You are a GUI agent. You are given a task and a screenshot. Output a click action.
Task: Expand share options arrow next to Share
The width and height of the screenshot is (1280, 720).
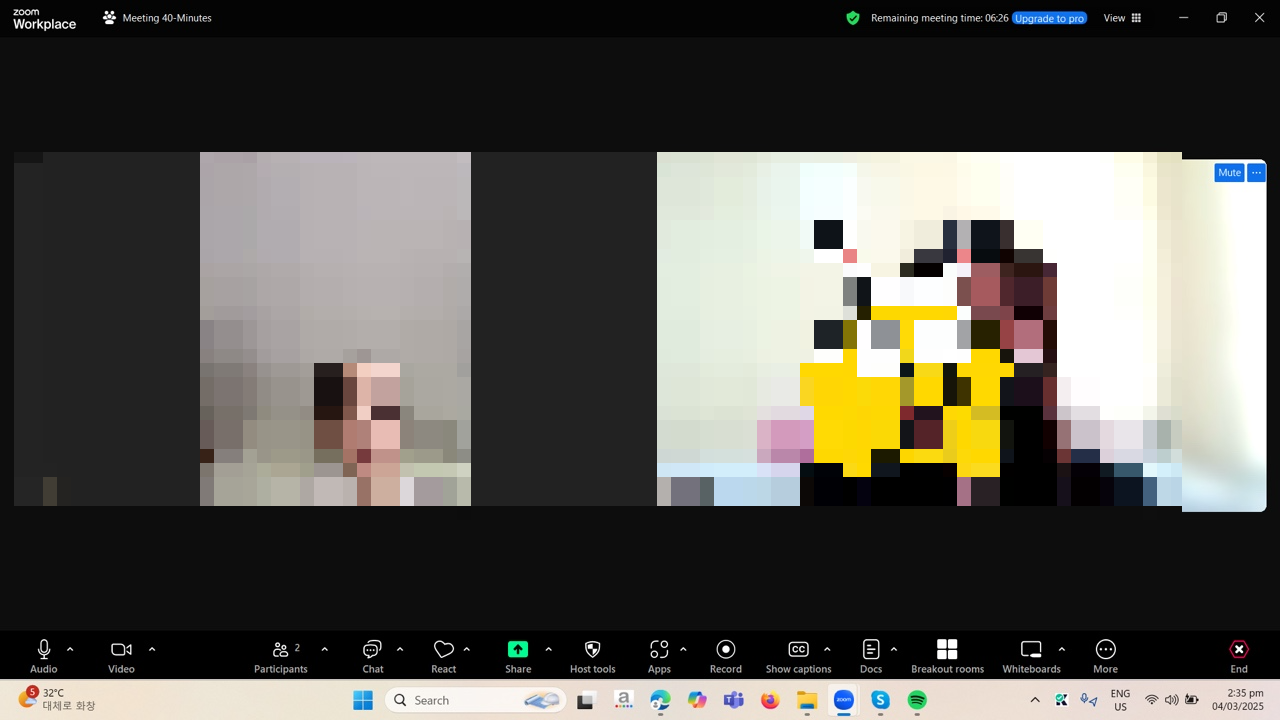548,650
